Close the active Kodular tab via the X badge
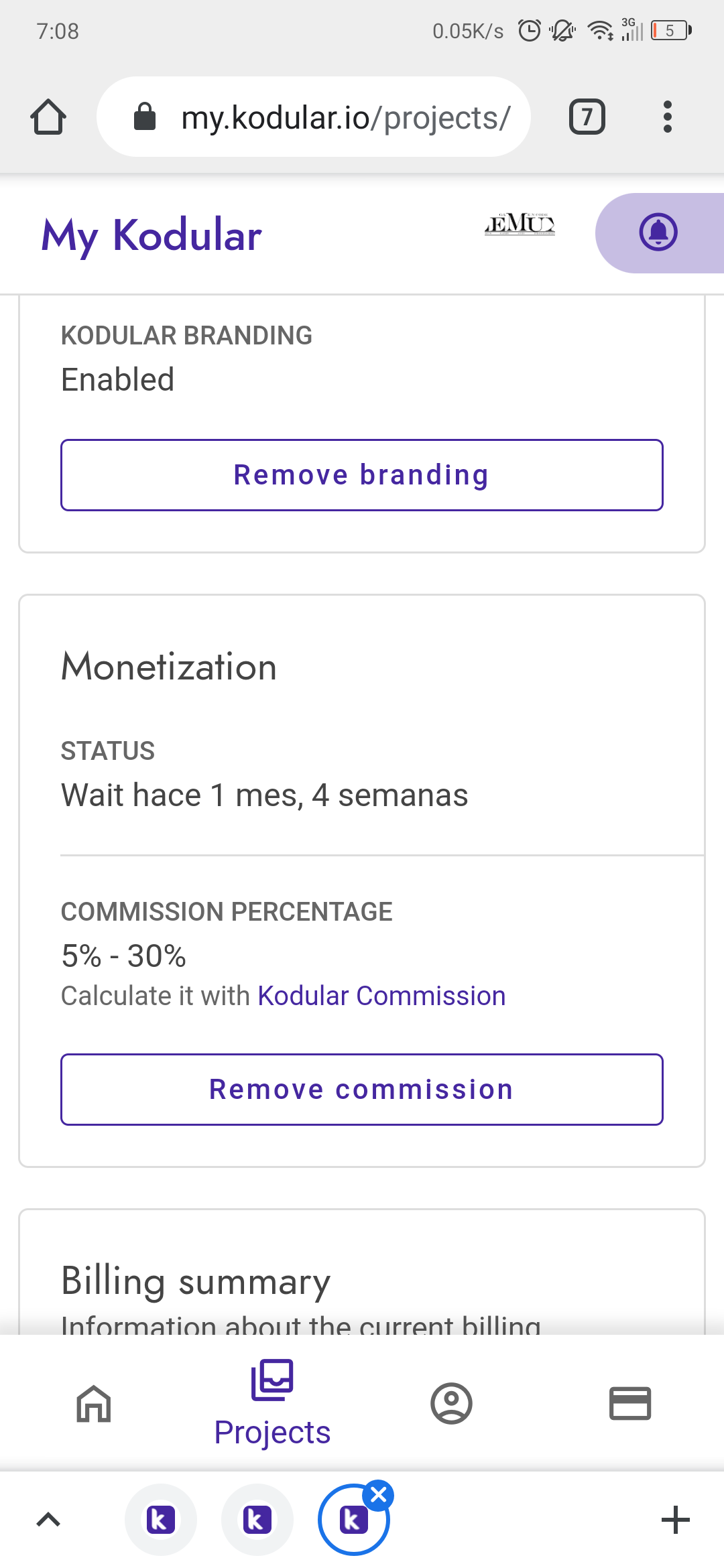724x1568 pixels. (x=379, y=1495)
